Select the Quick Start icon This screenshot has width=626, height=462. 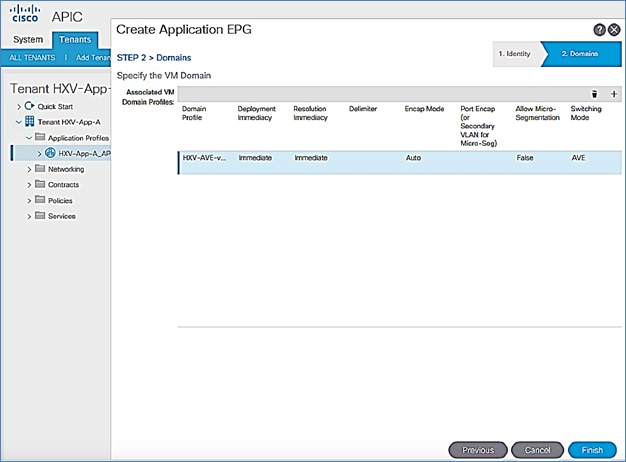pos(30,106)
